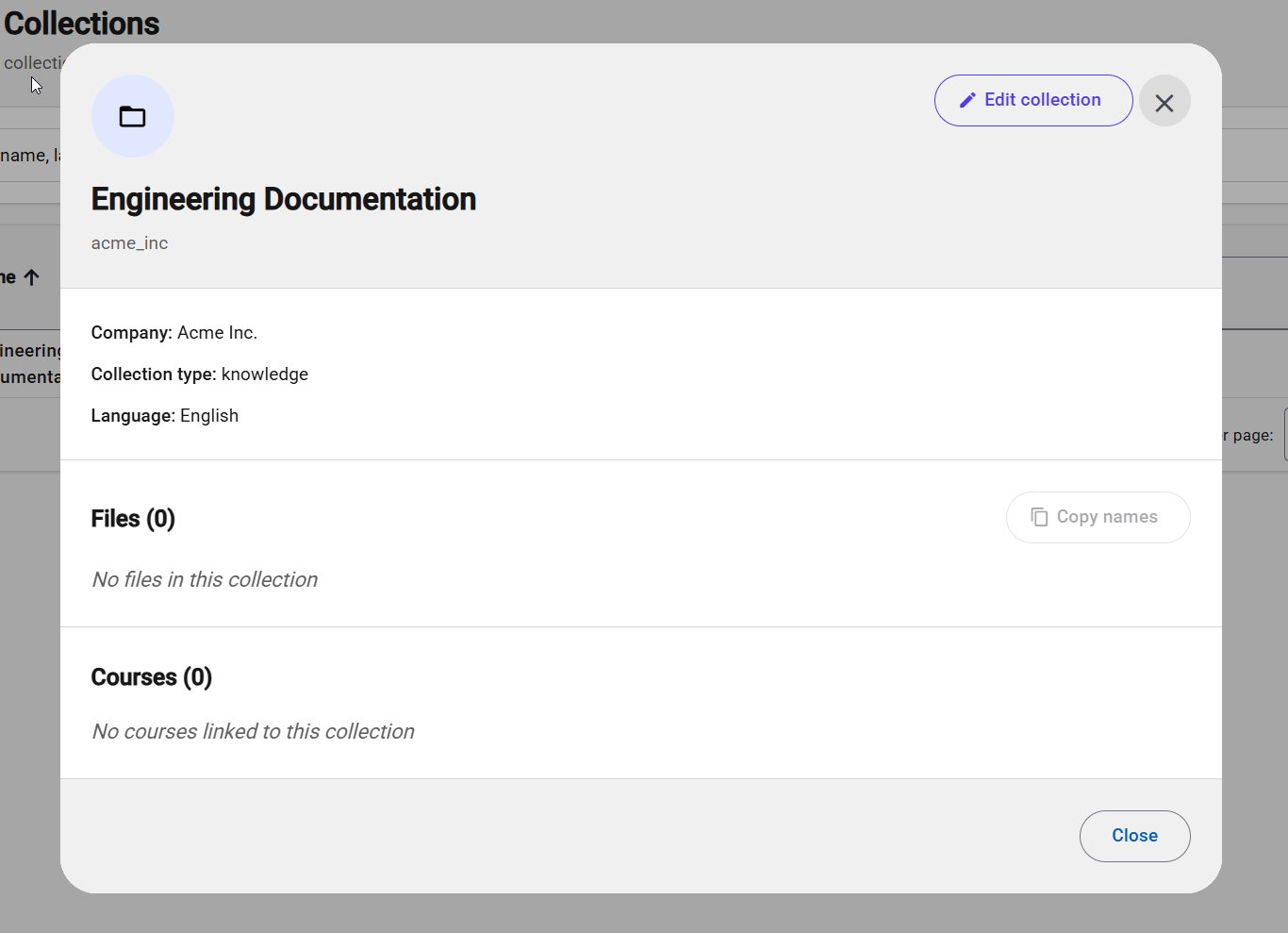The width and height of the screenshot is (1288, 933).
Task: Click the acme_inc collection identifier
Action: (x=130, y=243)
